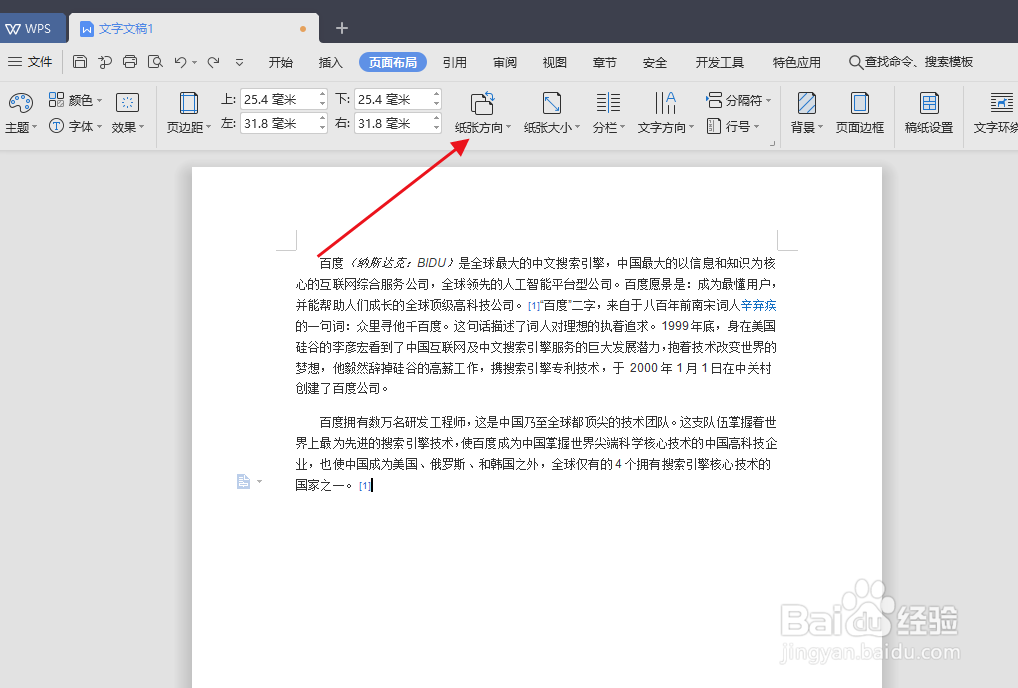The image size is (1018, 688).
Task: Open the 字体 theme fonts dropdown
Action: point(75,126)
